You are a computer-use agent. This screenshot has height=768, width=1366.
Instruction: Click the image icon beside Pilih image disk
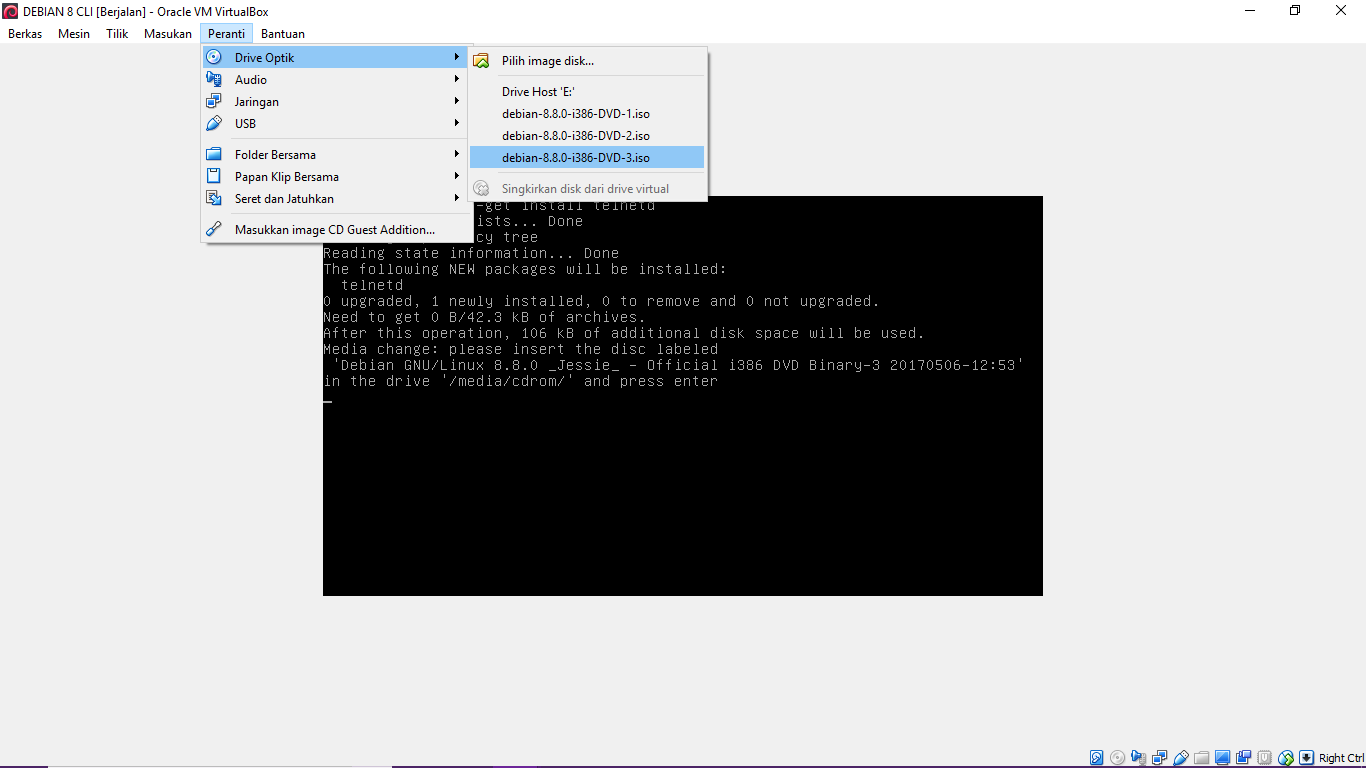point(481,60)
